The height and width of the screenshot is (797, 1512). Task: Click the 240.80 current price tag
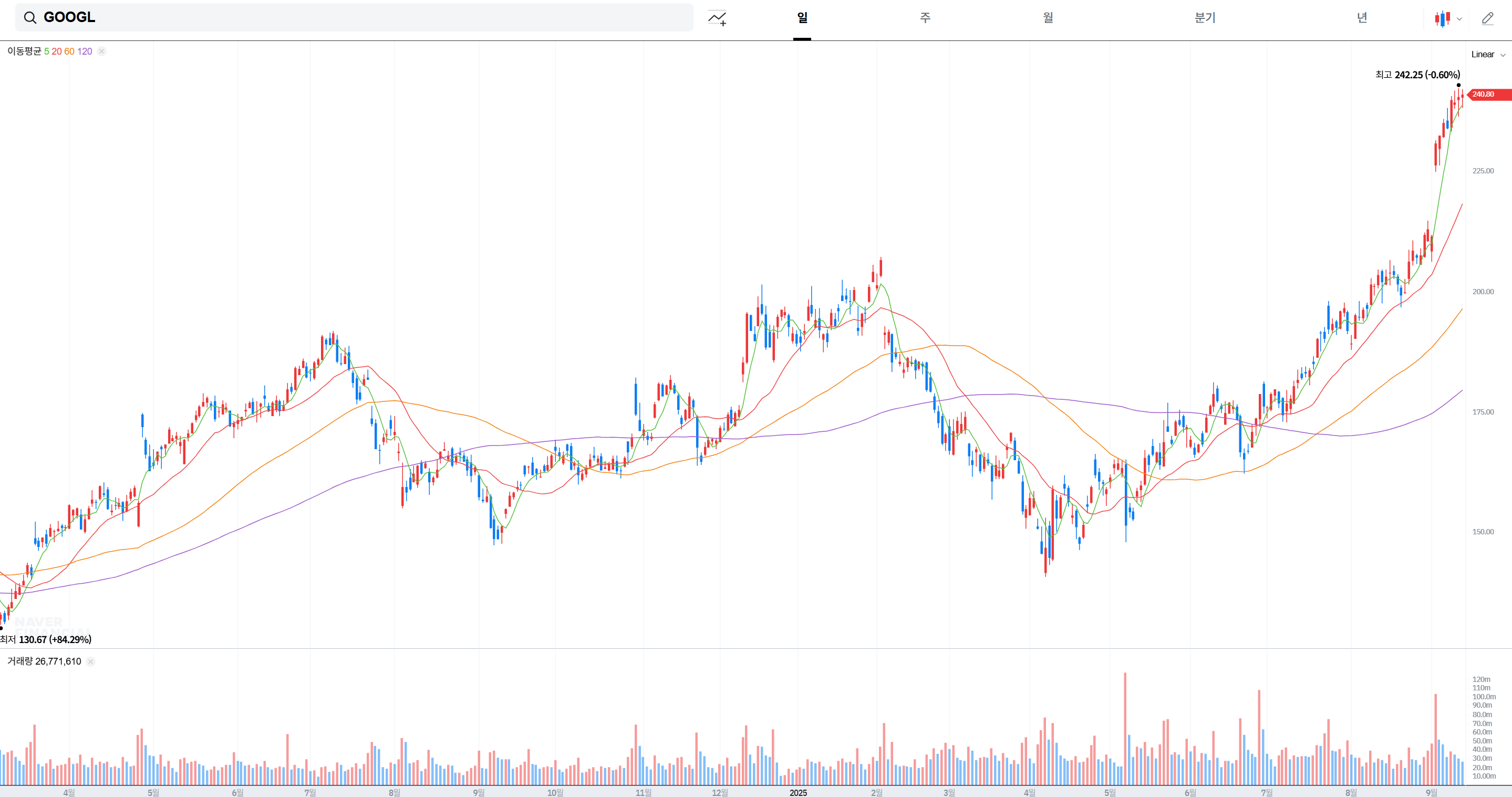coord(1486,95)
